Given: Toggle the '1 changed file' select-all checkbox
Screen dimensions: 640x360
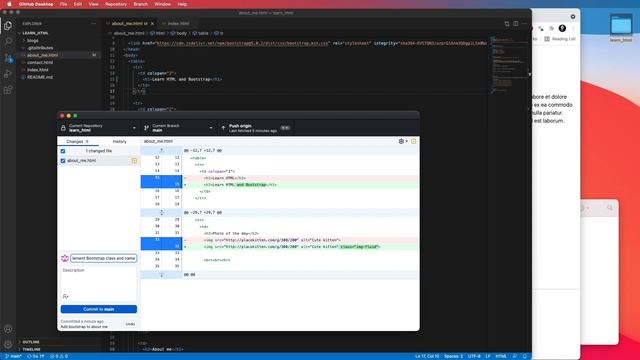Looking at the screenshot, I should point(63,151).
